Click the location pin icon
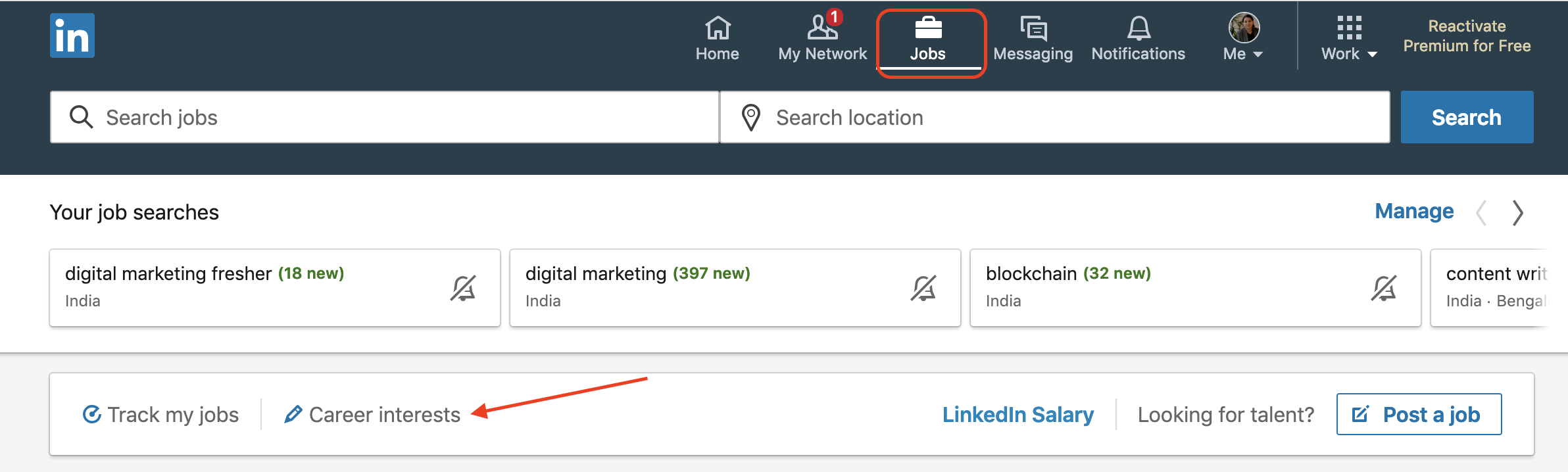This screenshot has height=472, width=1568. point(751,118)
